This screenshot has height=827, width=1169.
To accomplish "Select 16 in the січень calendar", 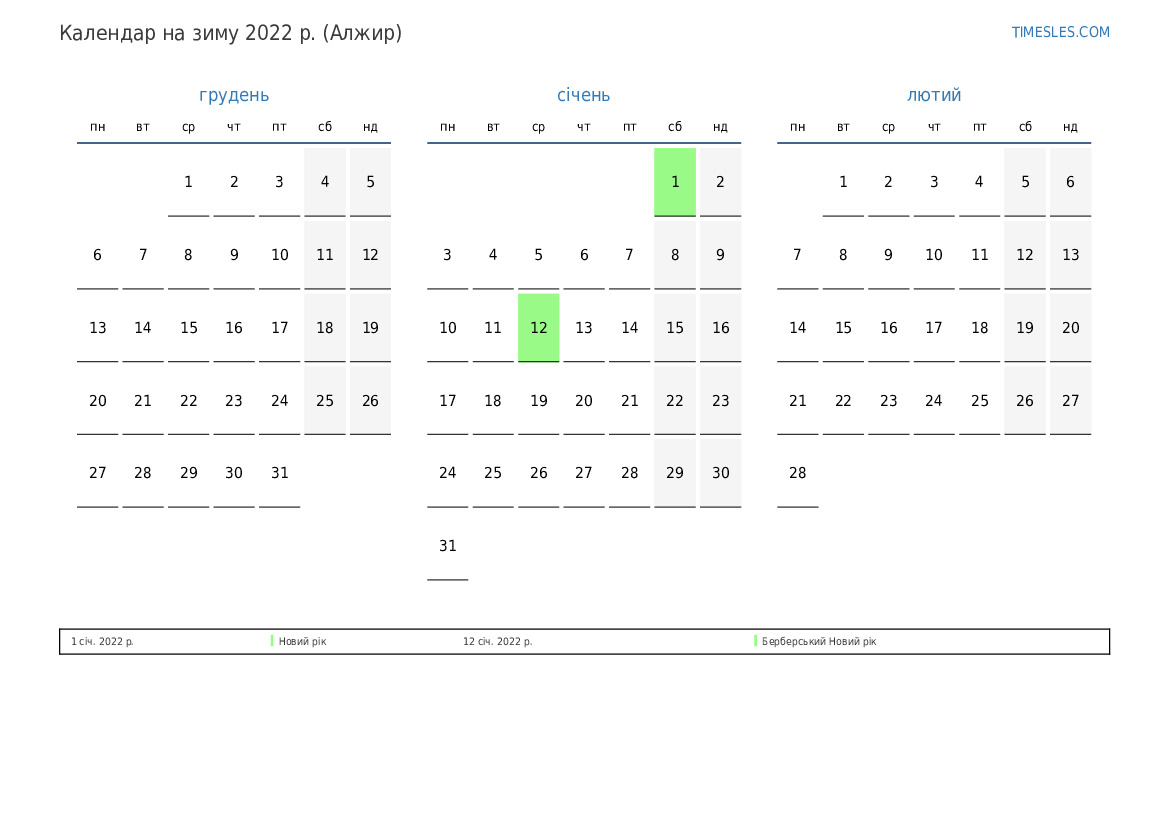I will click(720, 328).
